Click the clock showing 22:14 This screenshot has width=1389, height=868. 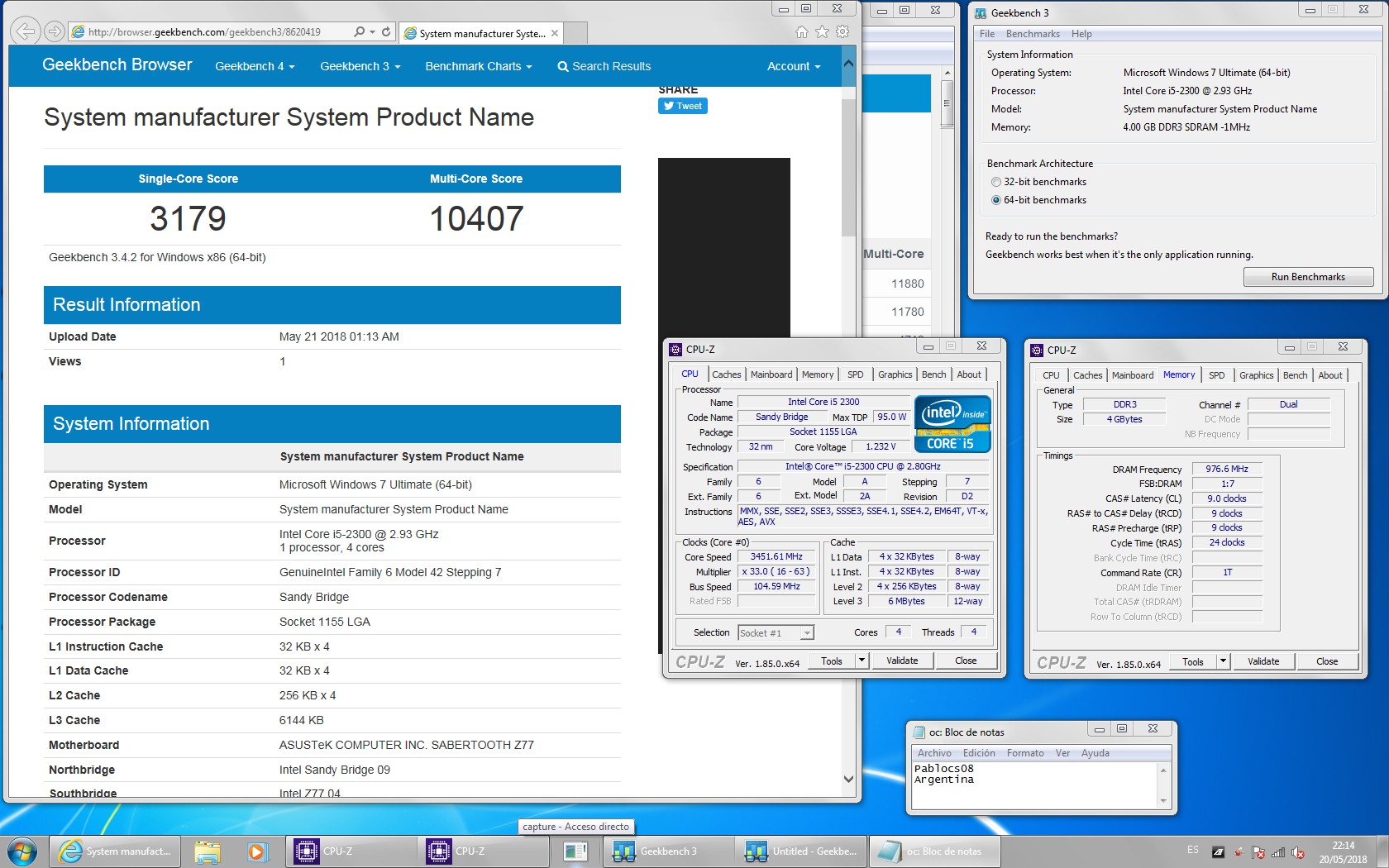point(1343,846)
